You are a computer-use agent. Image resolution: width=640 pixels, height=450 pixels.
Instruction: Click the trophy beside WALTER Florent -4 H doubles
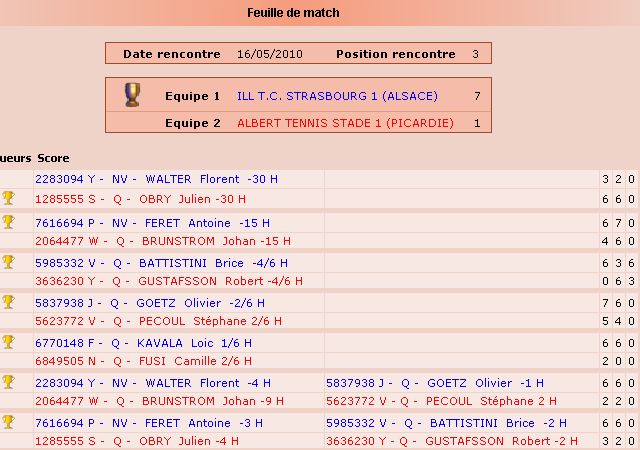[x=9, y=381]
